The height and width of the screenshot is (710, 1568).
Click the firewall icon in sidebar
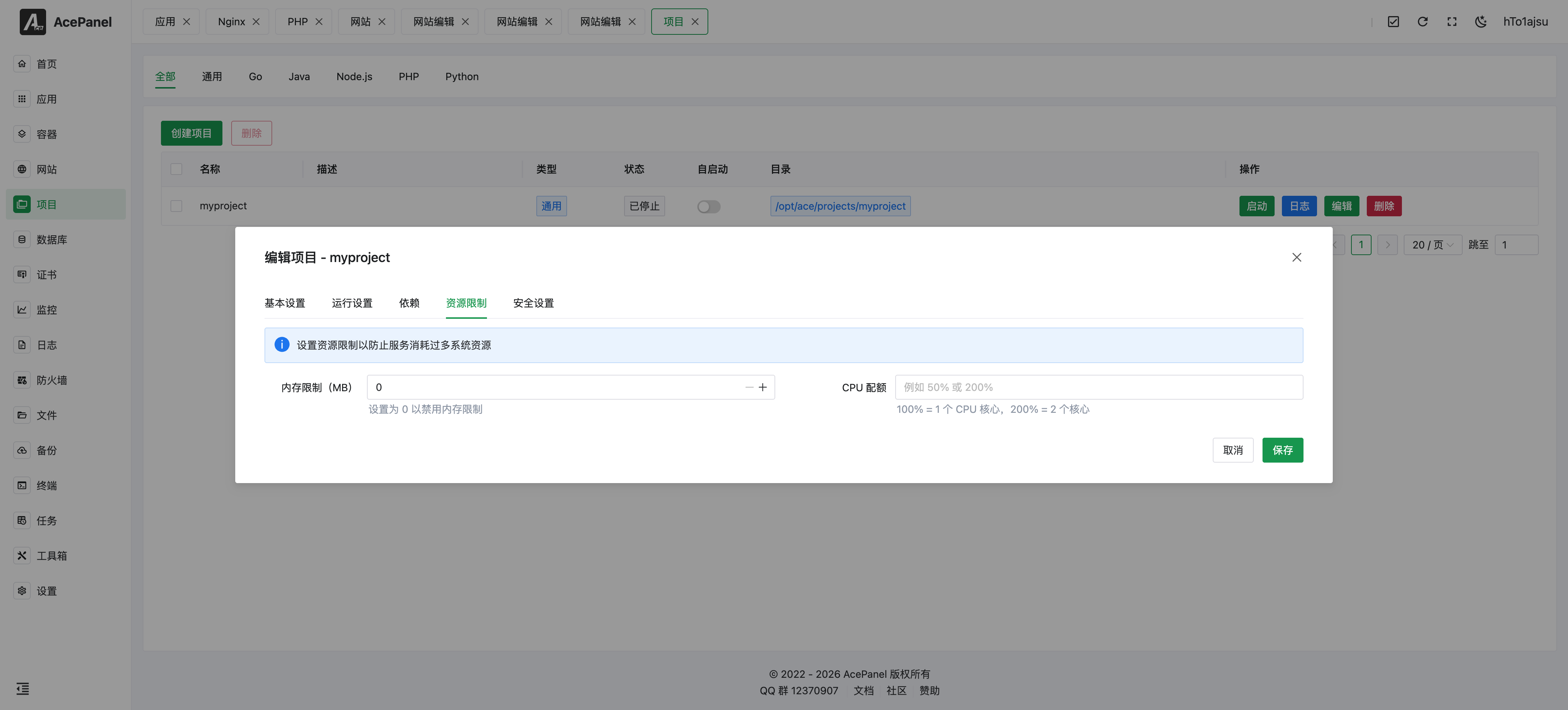point(22,380)
